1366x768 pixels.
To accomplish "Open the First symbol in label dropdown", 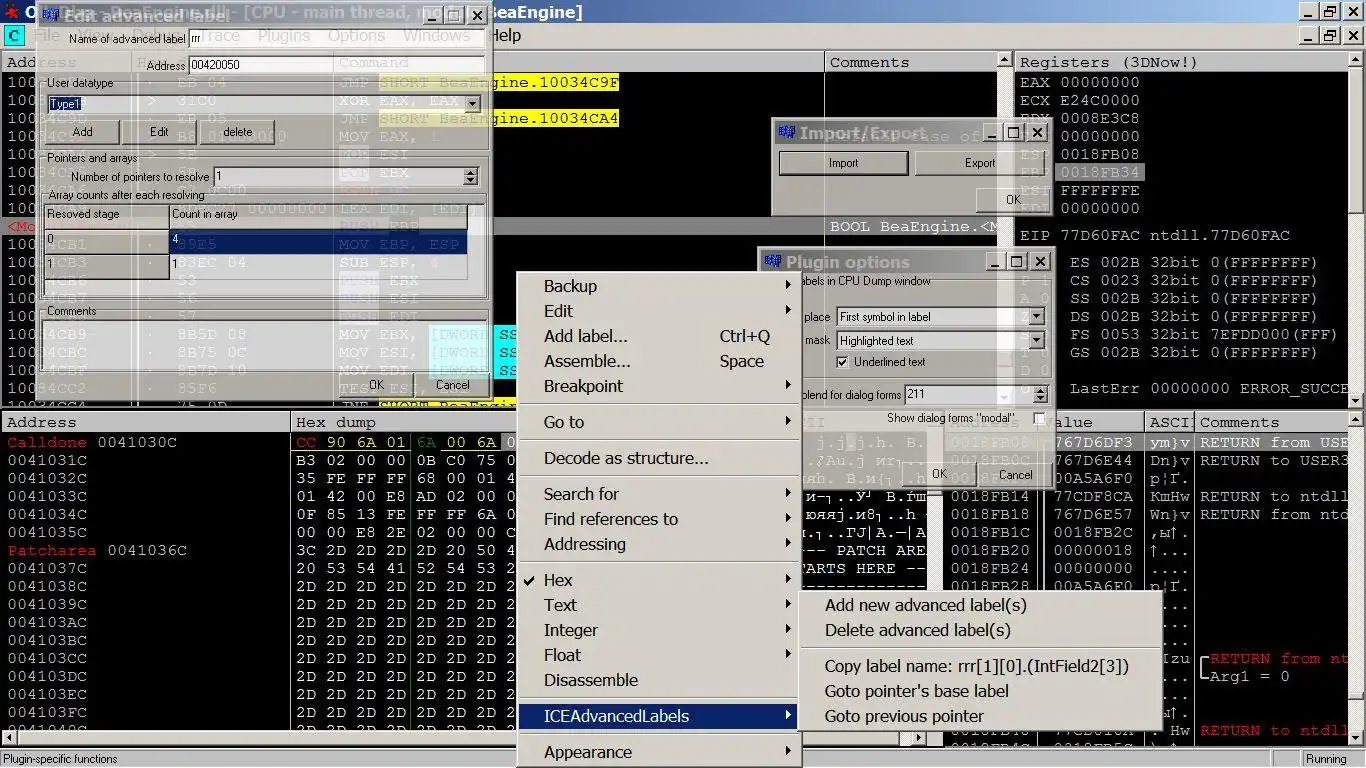I will click(1037, 316).
